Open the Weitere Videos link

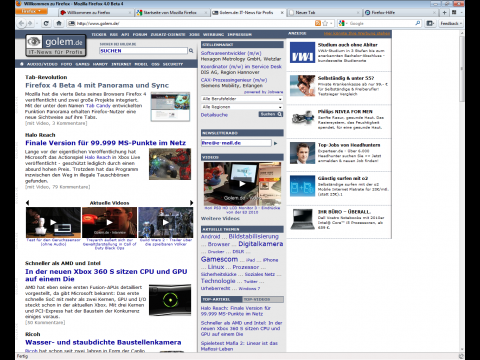220,219
